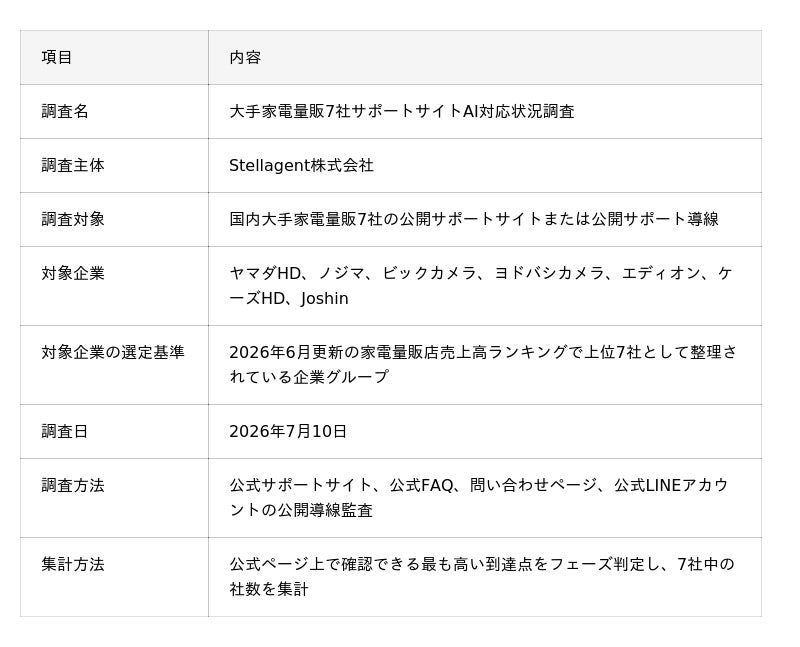Select the 対象企業 row label
The image size is (800, 647).
click(73, 273)
